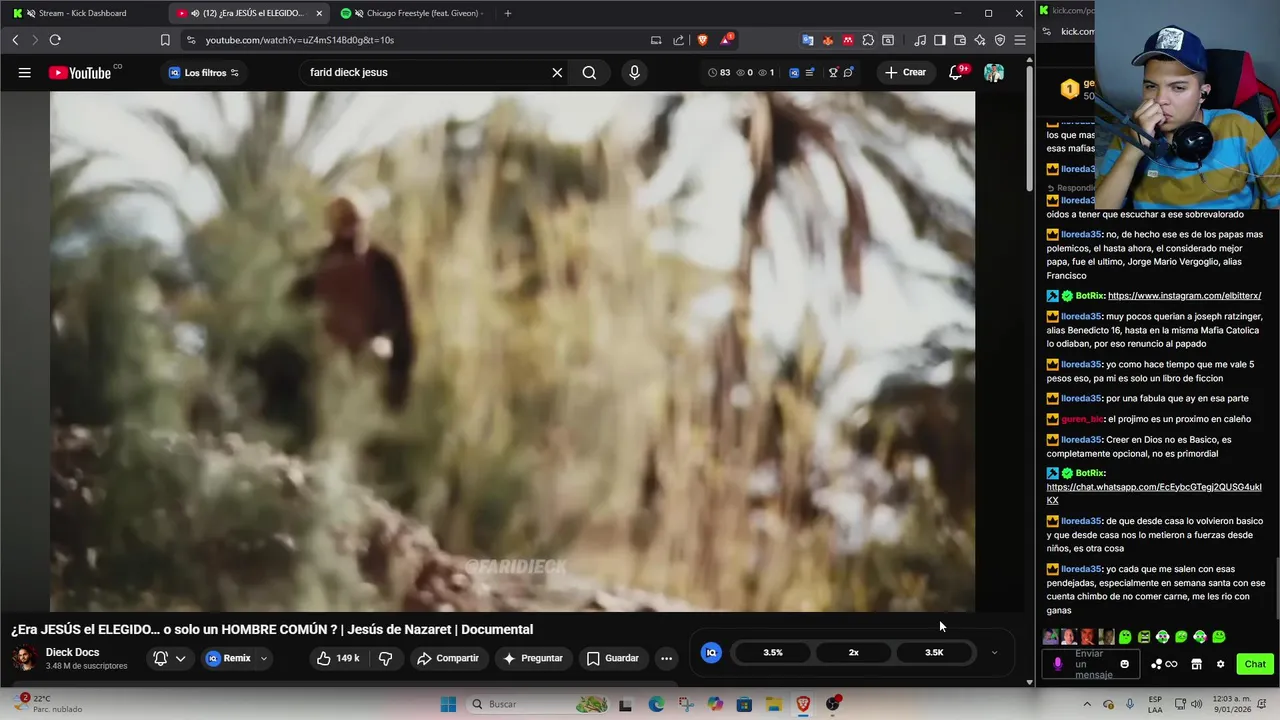The image size is (1280, 720).
Task: Open the Windows Start menu
Action: click(x=448, y=704)
